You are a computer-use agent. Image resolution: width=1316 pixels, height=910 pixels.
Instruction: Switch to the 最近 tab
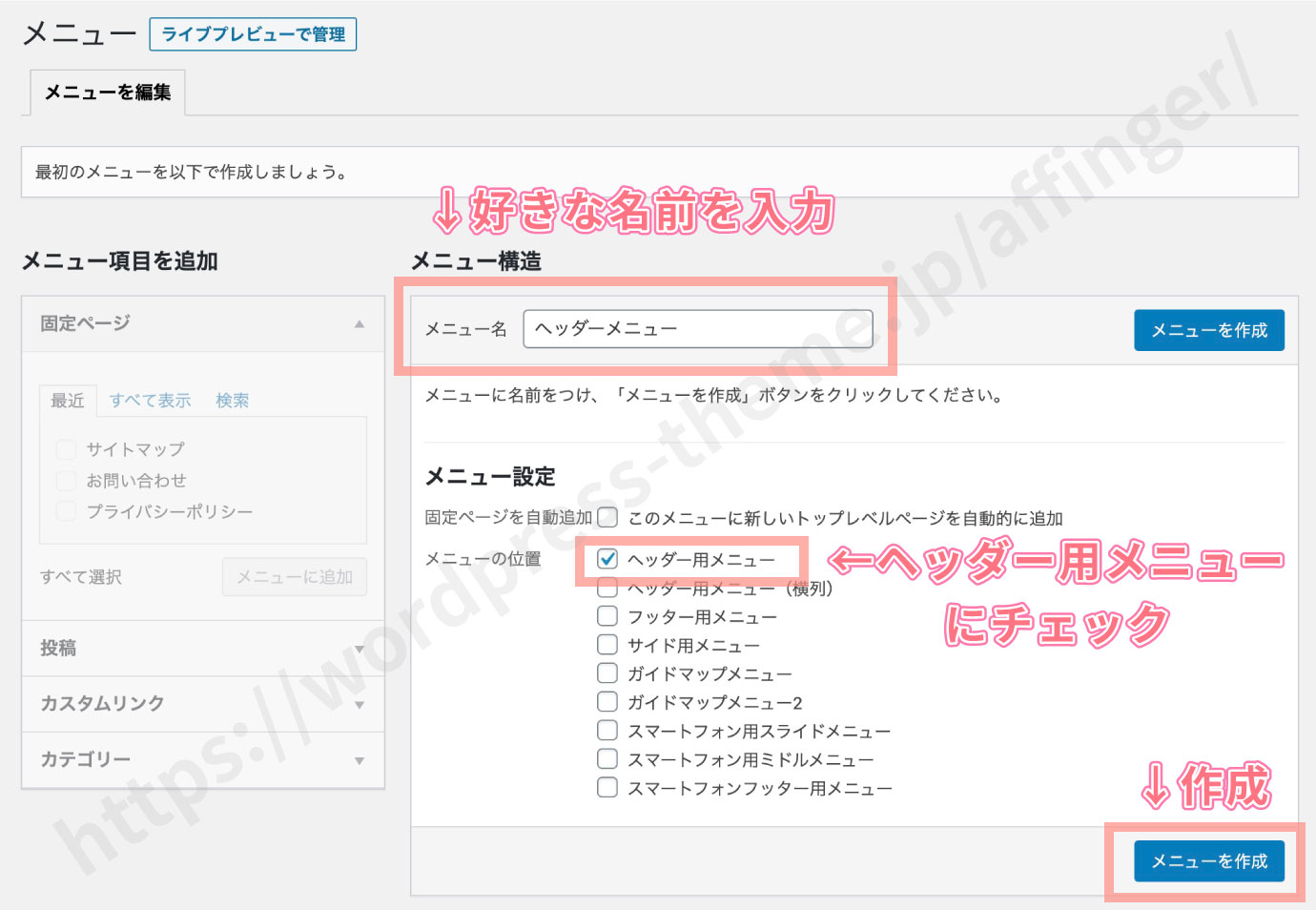pos(68,401)
